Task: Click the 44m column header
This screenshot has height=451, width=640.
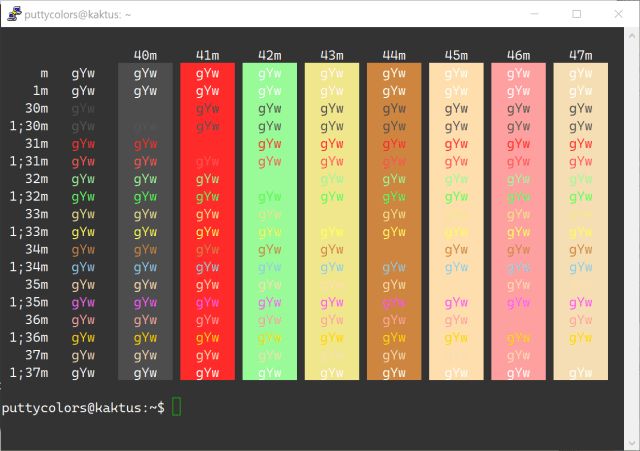Action: pos(394,55)
